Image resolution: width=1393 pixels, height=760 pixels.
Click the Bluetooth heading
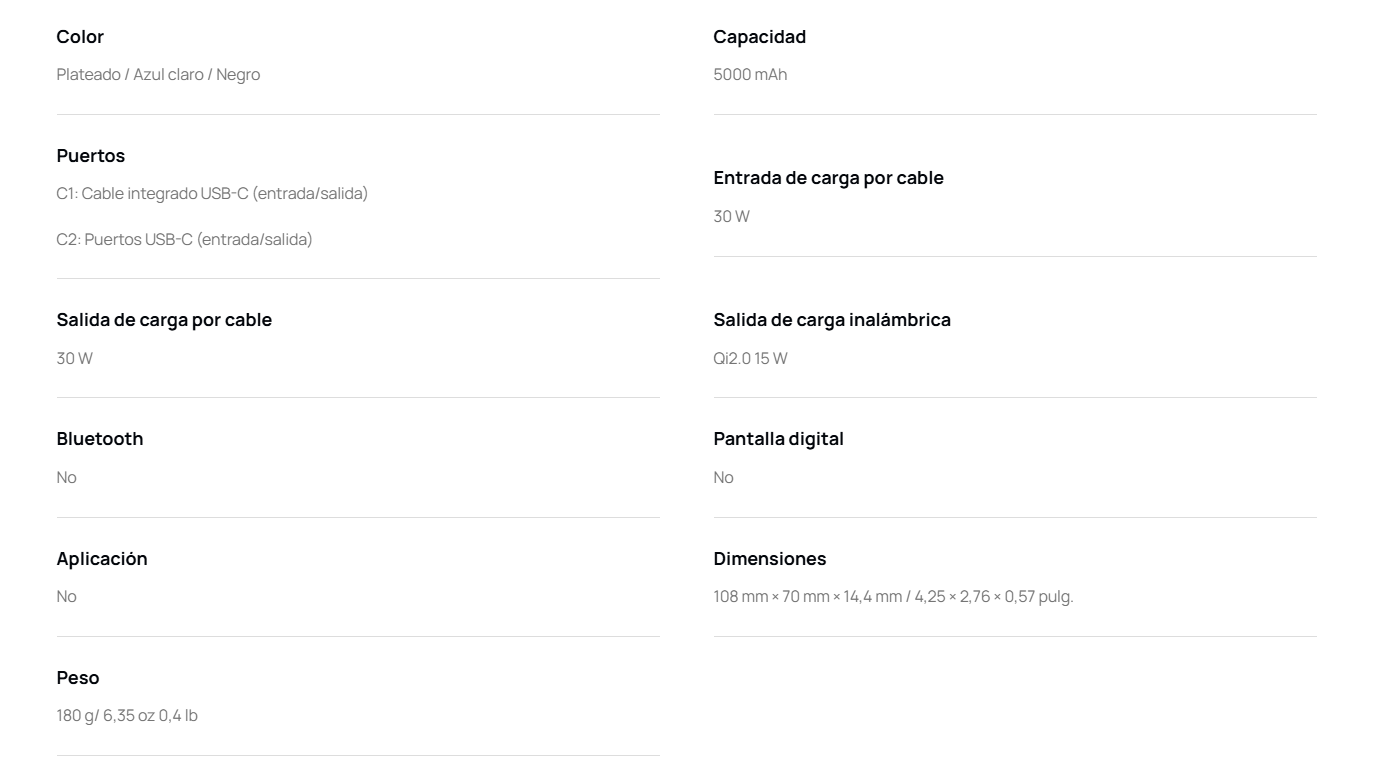click(100, 439)
